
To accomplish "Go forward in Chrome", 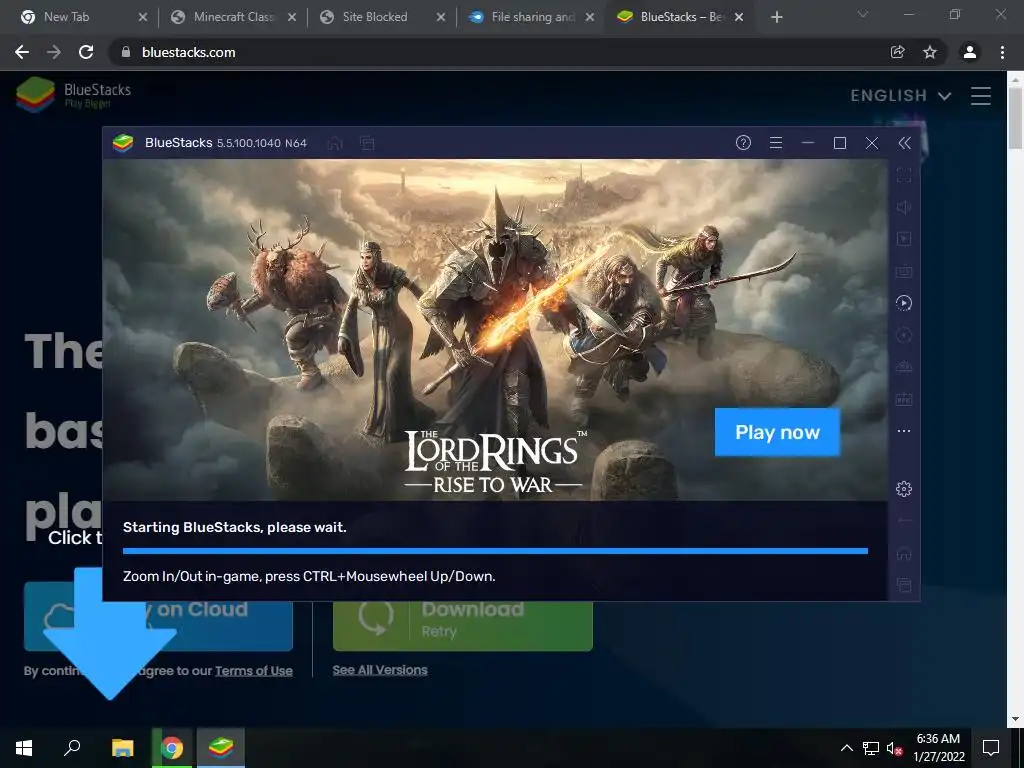I will (x=54, y=52).
